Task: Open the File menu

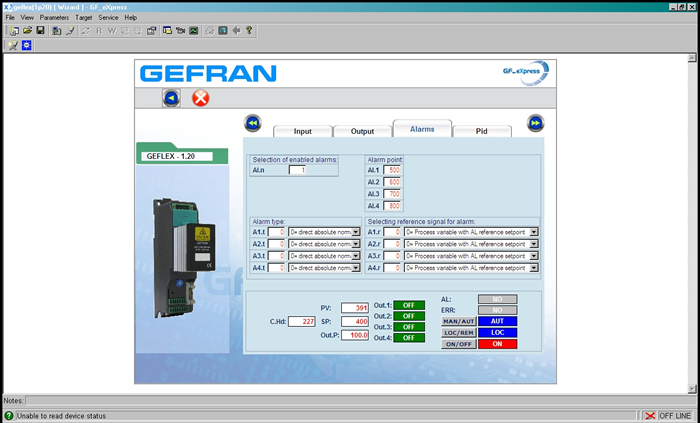Action: (10, 18)
